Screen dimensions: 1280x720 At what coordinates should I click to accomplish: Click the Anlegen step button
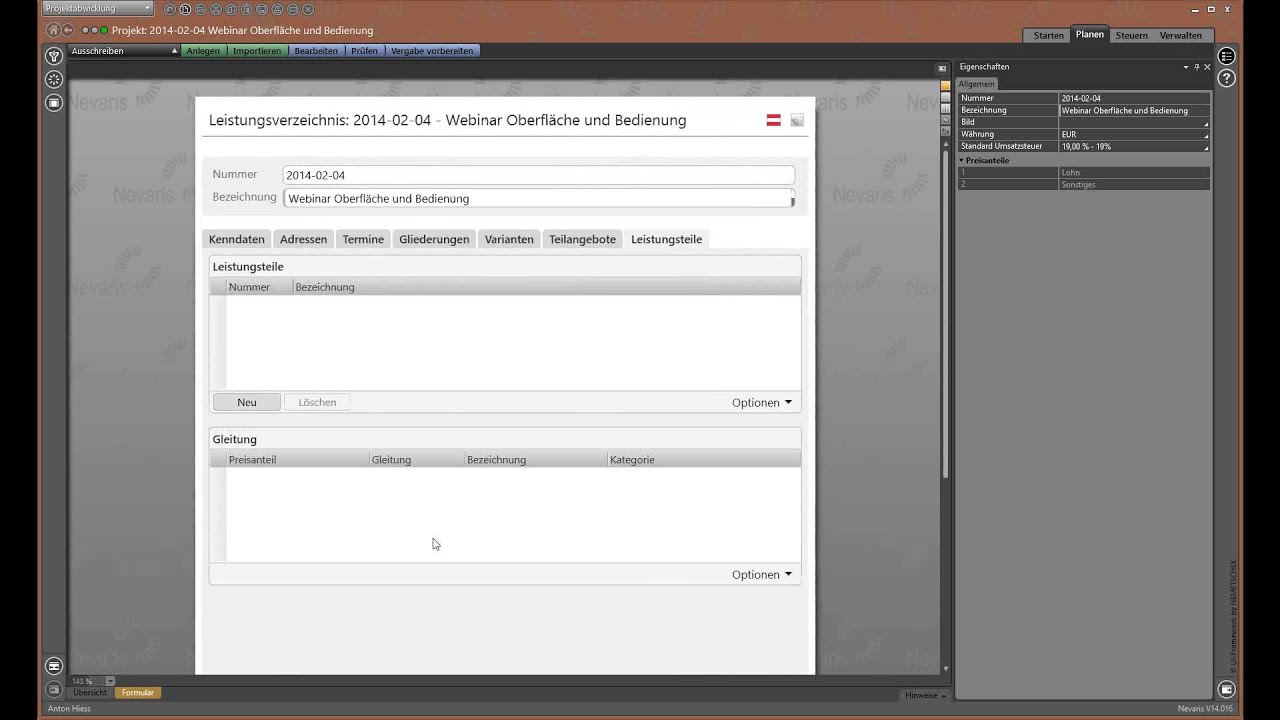203,51
